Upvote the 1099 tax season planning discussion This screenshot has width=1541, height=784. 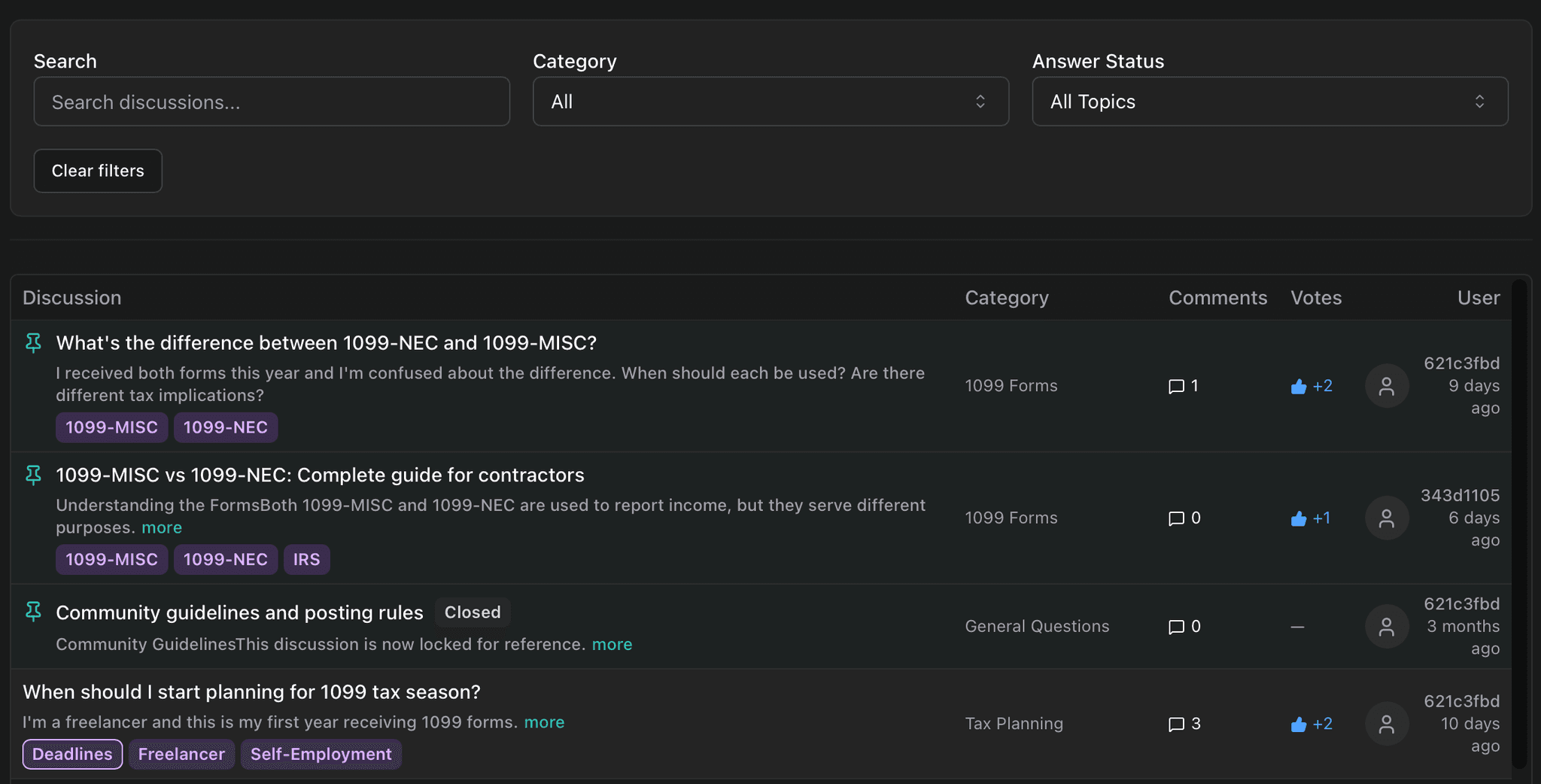click(1298, 724)
